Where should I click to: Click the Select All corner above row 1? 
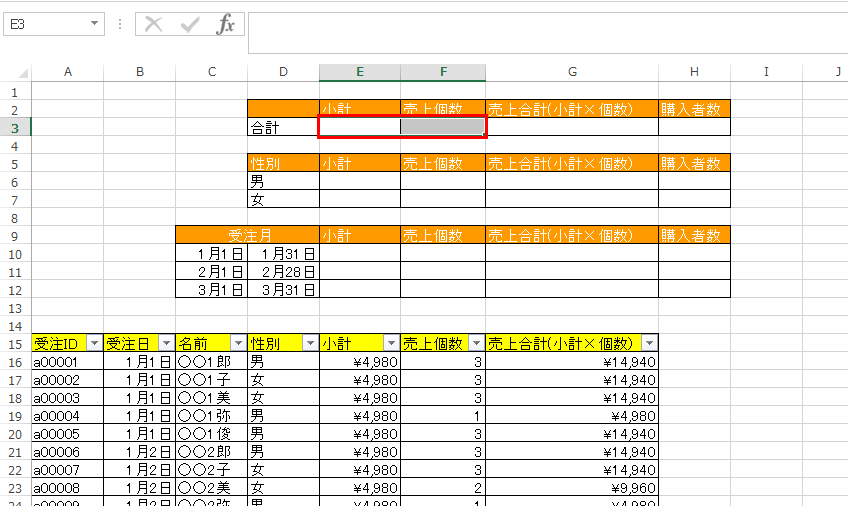click(x=16, y=72)
